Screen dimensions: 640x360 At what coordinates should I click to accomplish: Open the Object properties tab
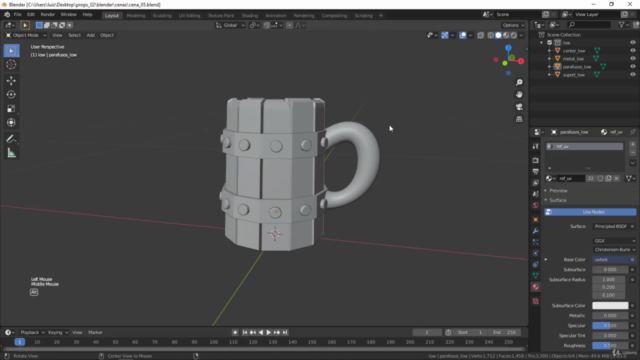pyautogui.click(x=536, y=220)
